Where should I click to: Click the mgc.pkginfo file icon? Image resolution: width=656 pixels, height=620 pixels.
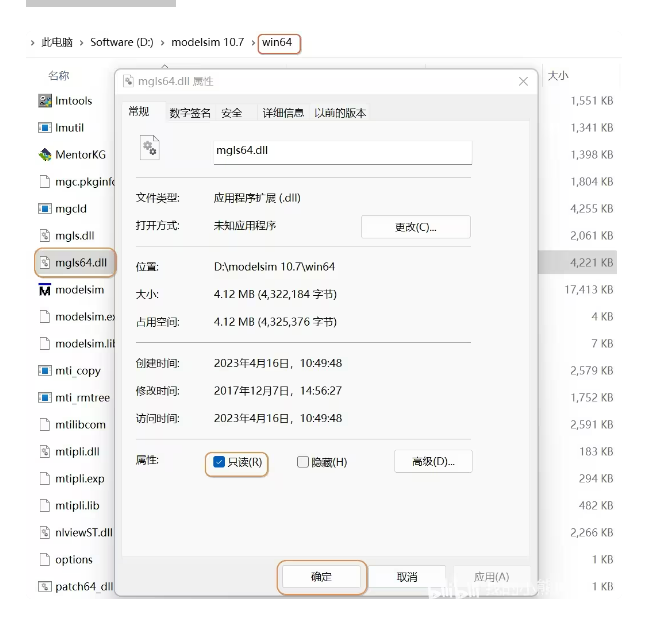pyautogui.click(x=45, y=182)
